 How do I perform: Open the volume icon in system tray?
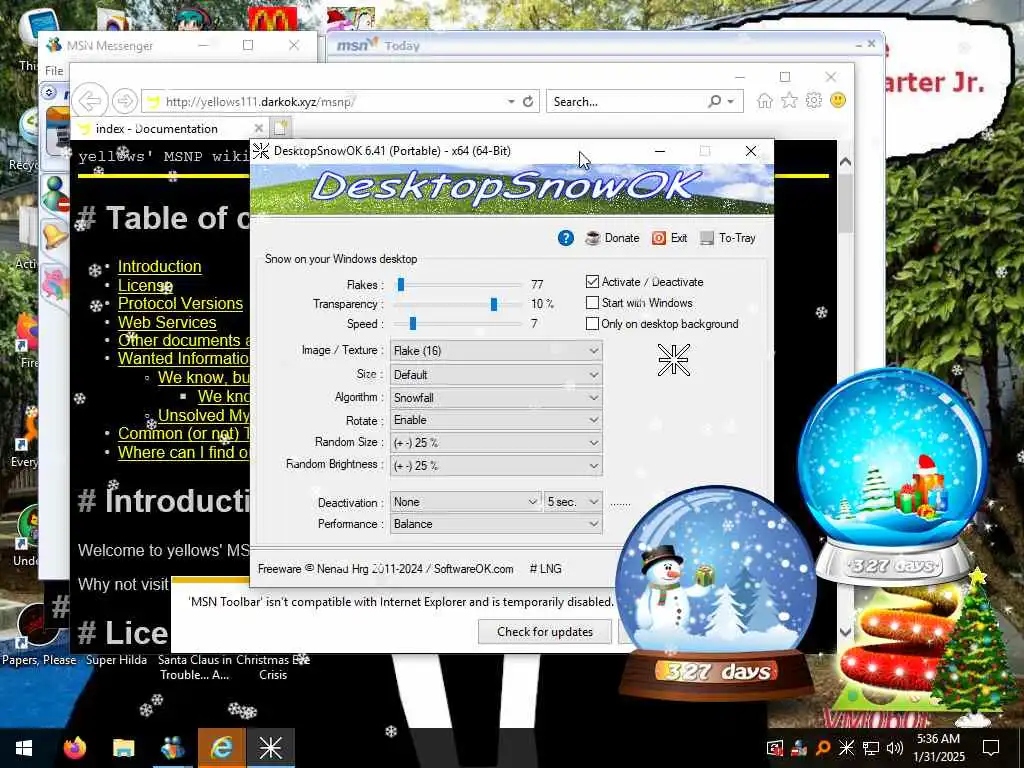point(895,748)
